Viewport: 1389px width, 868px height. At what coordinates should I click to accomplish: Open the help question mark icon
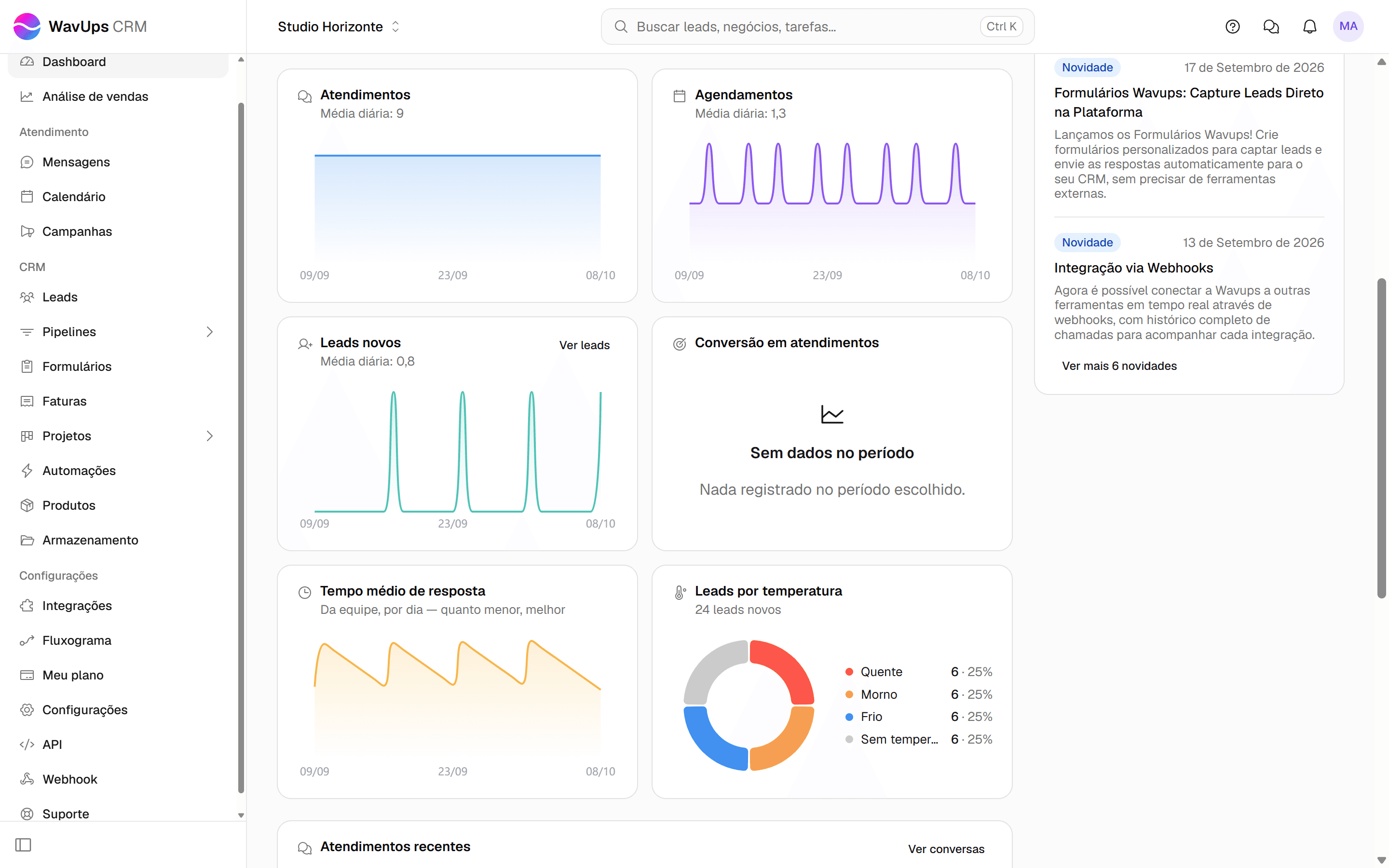click(1232, 27)
